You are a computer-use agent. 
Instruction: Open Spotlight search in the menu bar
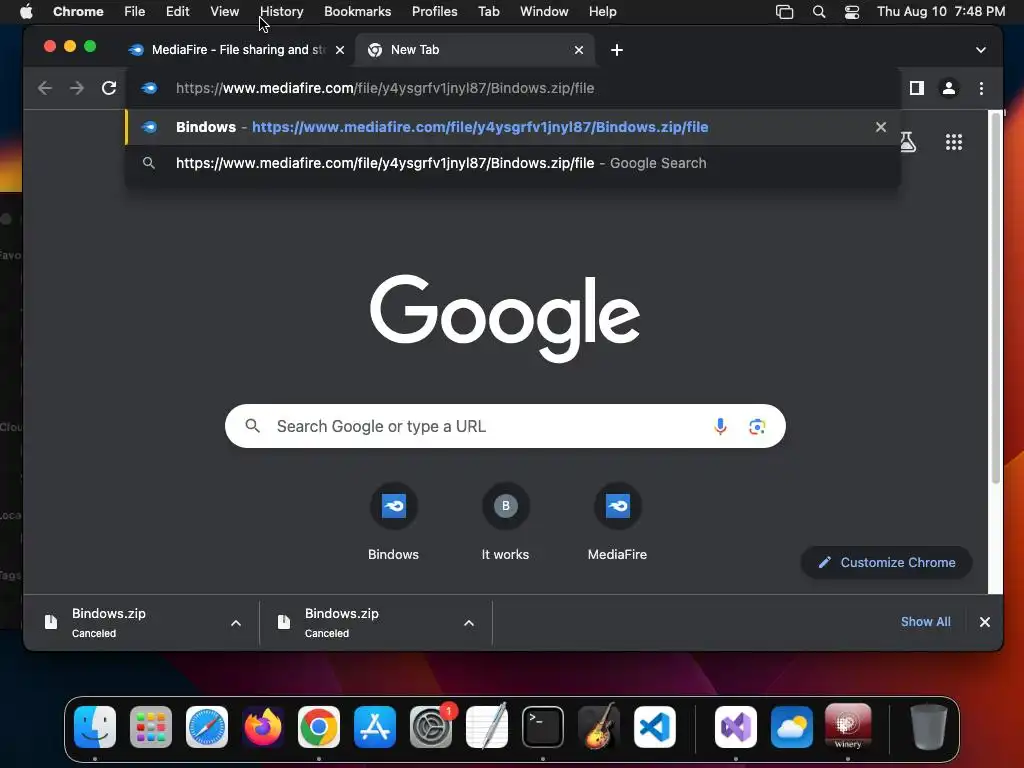click(818, 12)
